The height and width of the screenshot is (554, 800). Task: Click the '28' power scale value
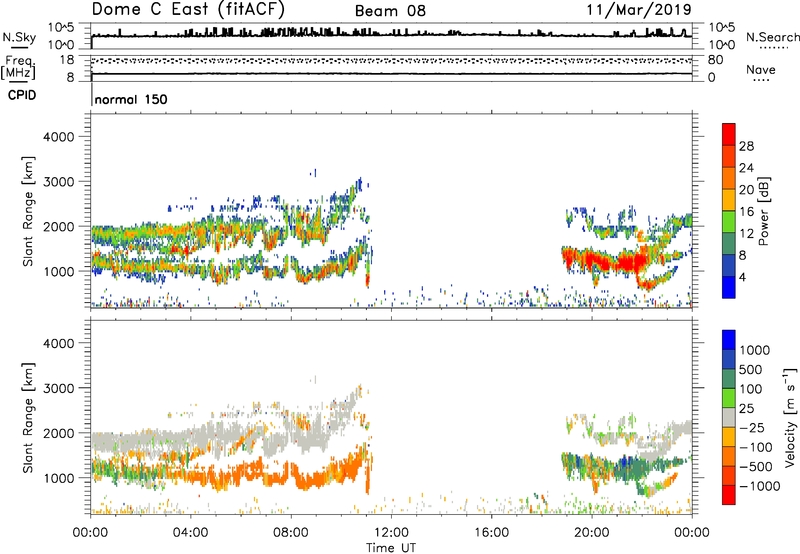pyautogui.click(x=746, y=146)
